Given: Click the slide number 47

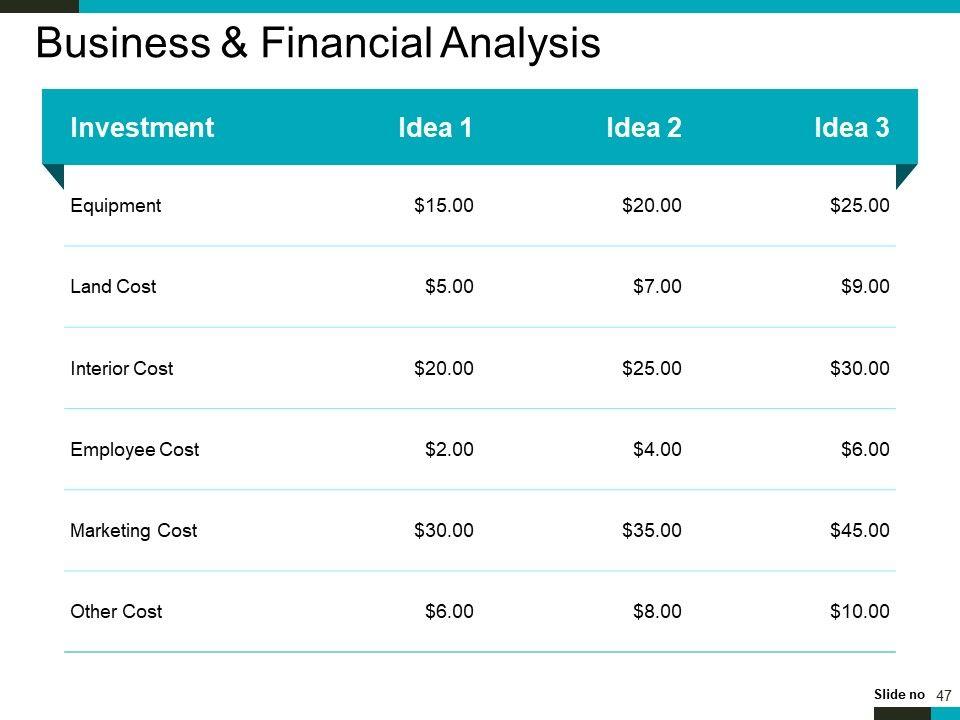Looking at the screenshot, I should (x=944, y=696).
